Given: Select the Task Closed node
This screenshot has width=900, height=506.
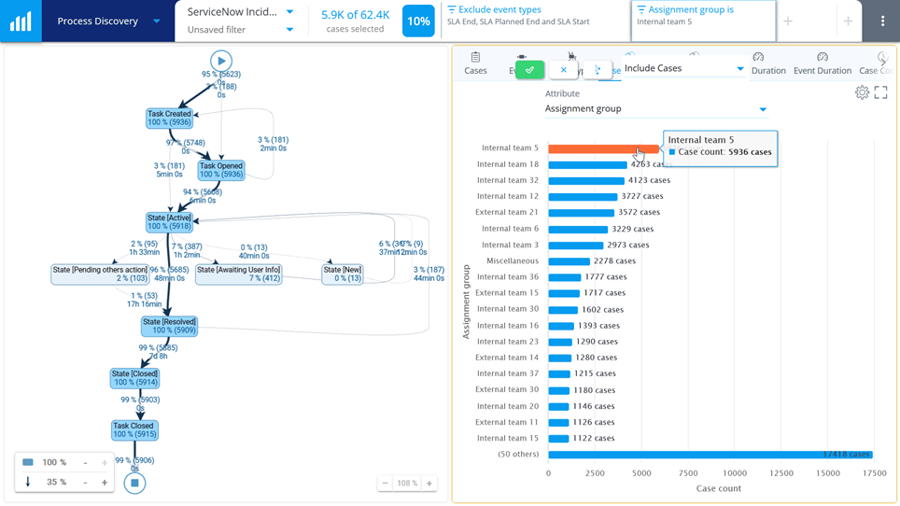Looking at the screenshot, I should (x=134, y=430).
